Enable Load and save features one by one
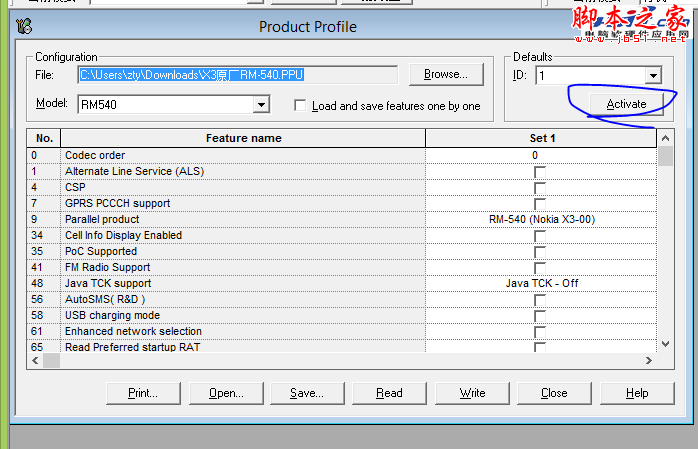Viewport: 698px width, 449px height. [301, 105]
